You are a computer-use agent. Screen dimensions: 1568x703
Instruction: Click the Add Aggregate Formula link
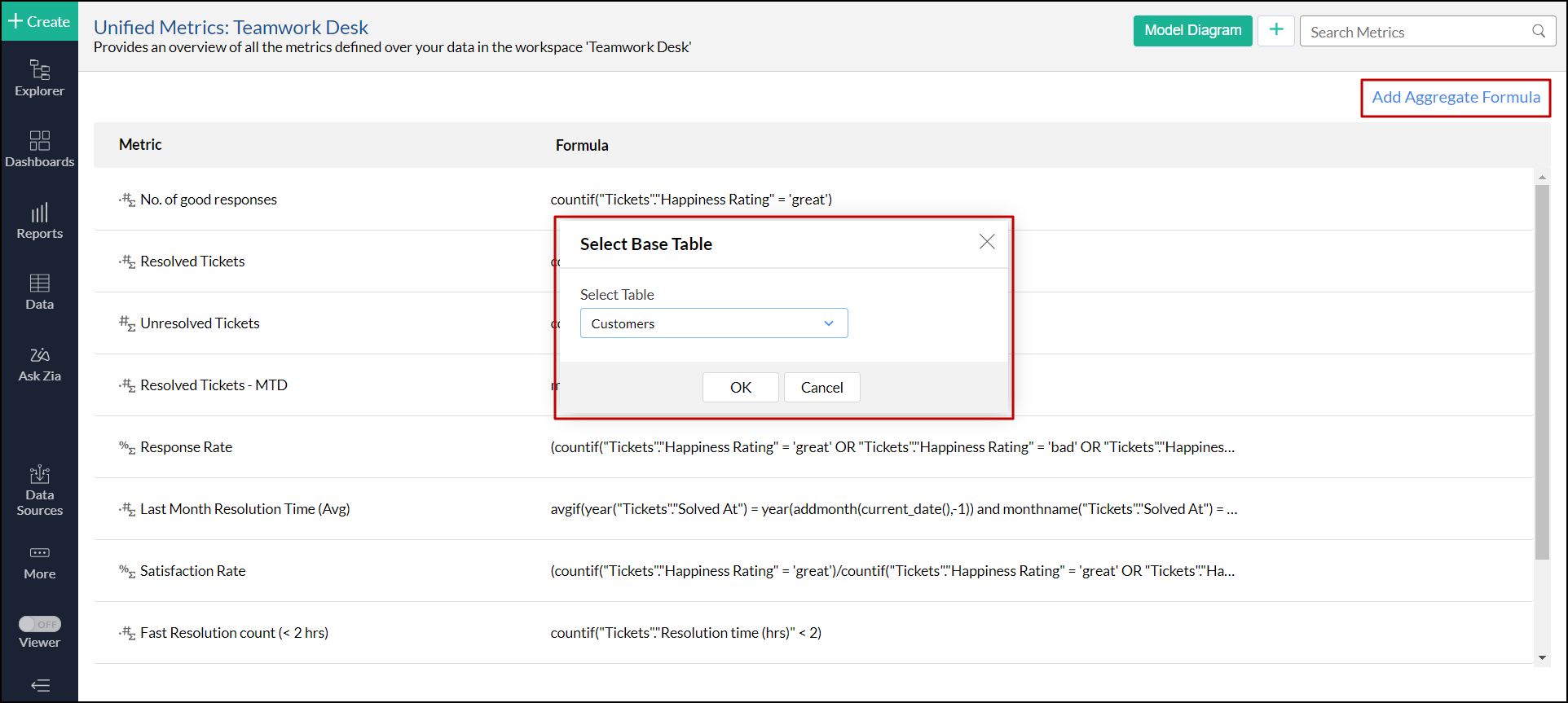click(1456, 98)
